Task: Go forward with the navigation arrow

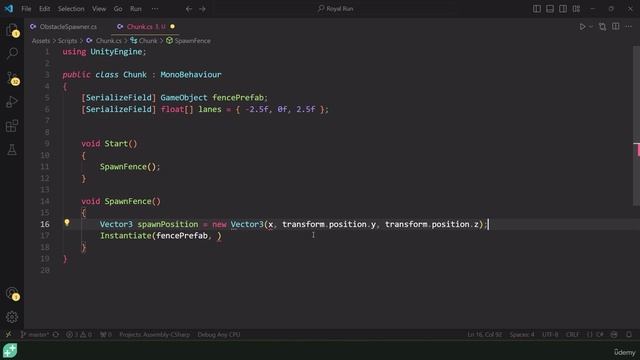Action: click(x=202, y=9)
